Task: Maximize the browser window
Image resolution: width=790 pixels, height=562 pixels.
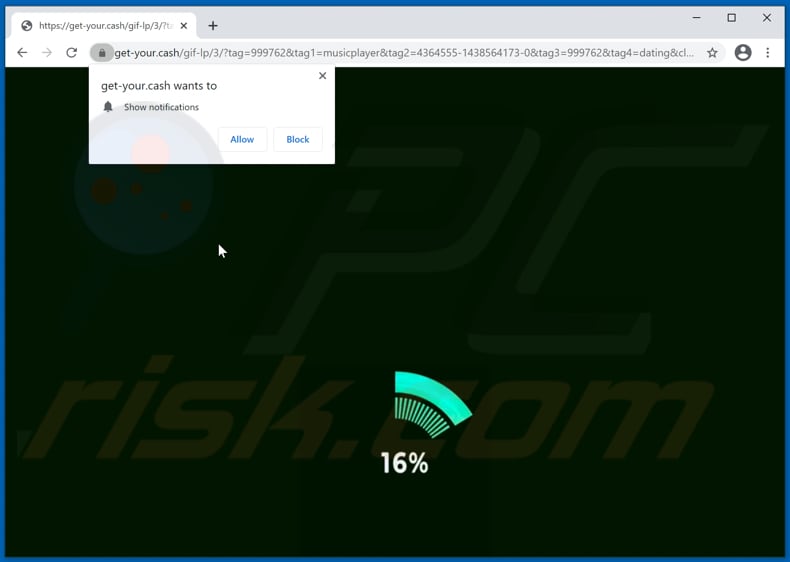Action: click(732, 18)
